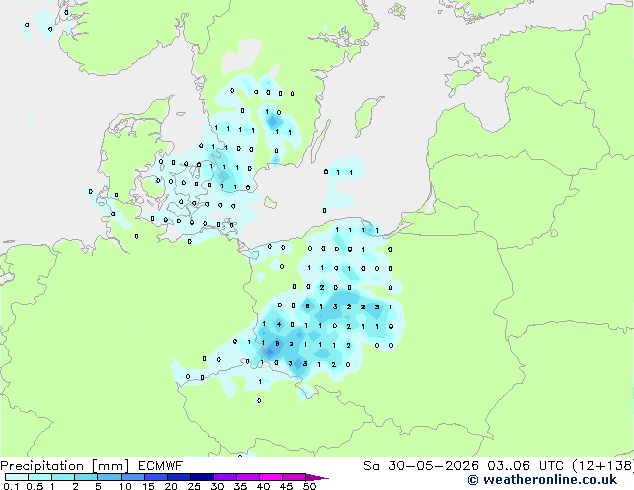The image size is (634, 490).
Task: Click the above-50 mm arrow tip swatch
Action: point(316,477)
